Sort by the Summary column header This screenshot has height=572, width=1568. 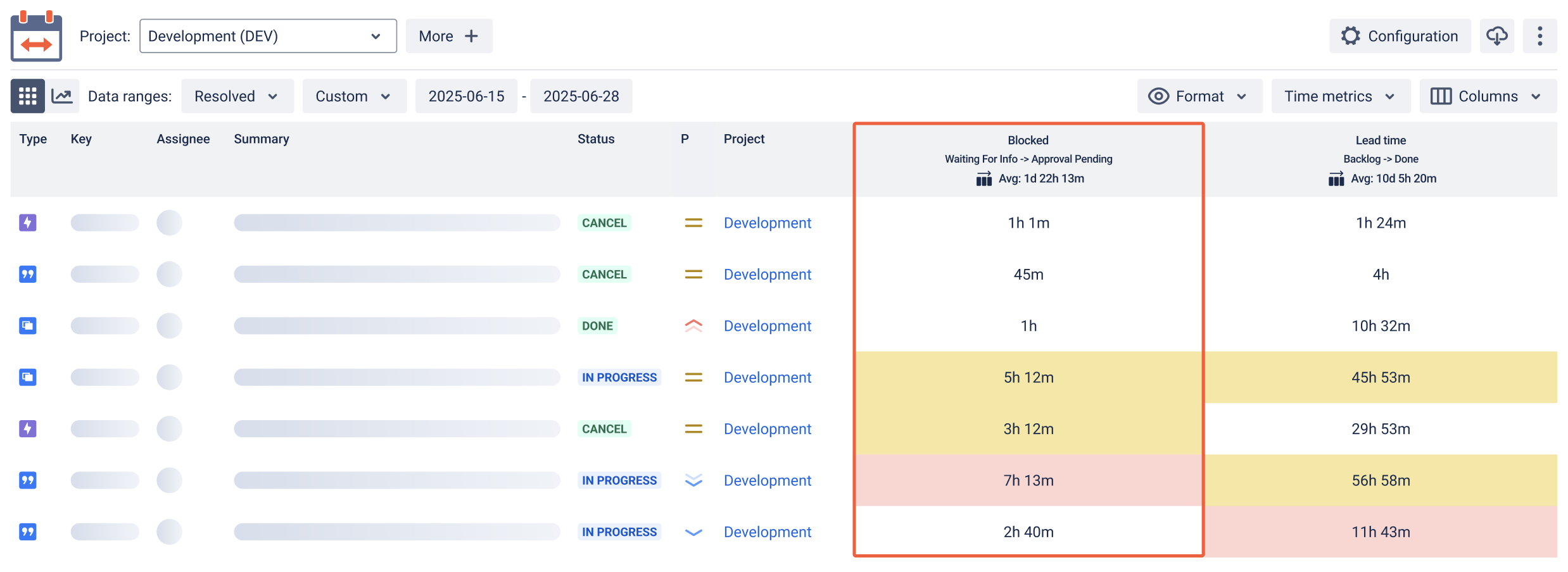click(x=262, y=139)
